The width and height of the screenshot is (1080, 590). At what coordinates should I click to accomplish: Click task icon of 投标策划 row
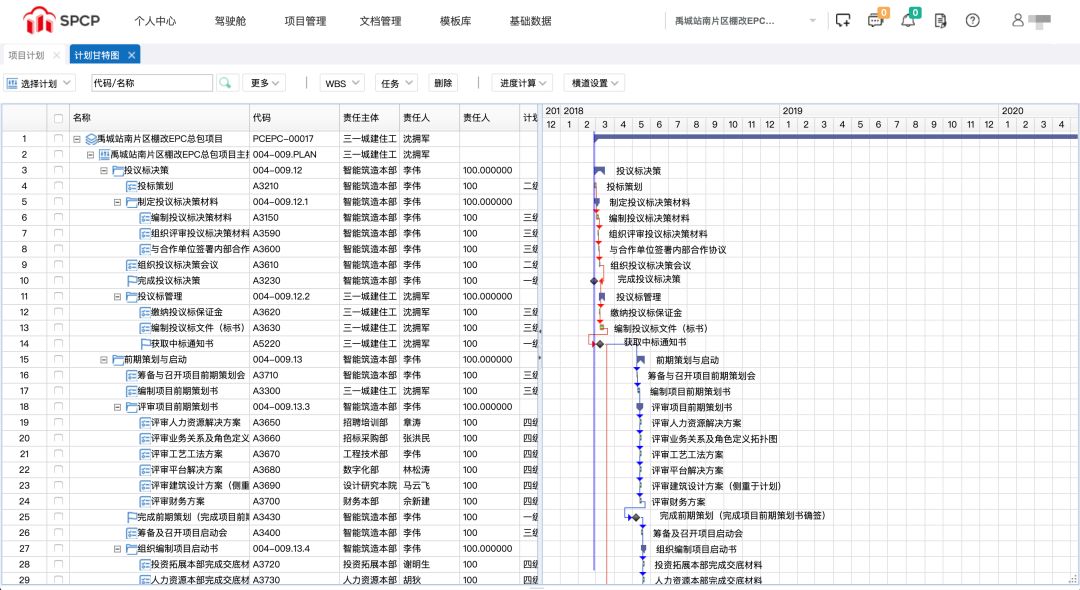132,187
